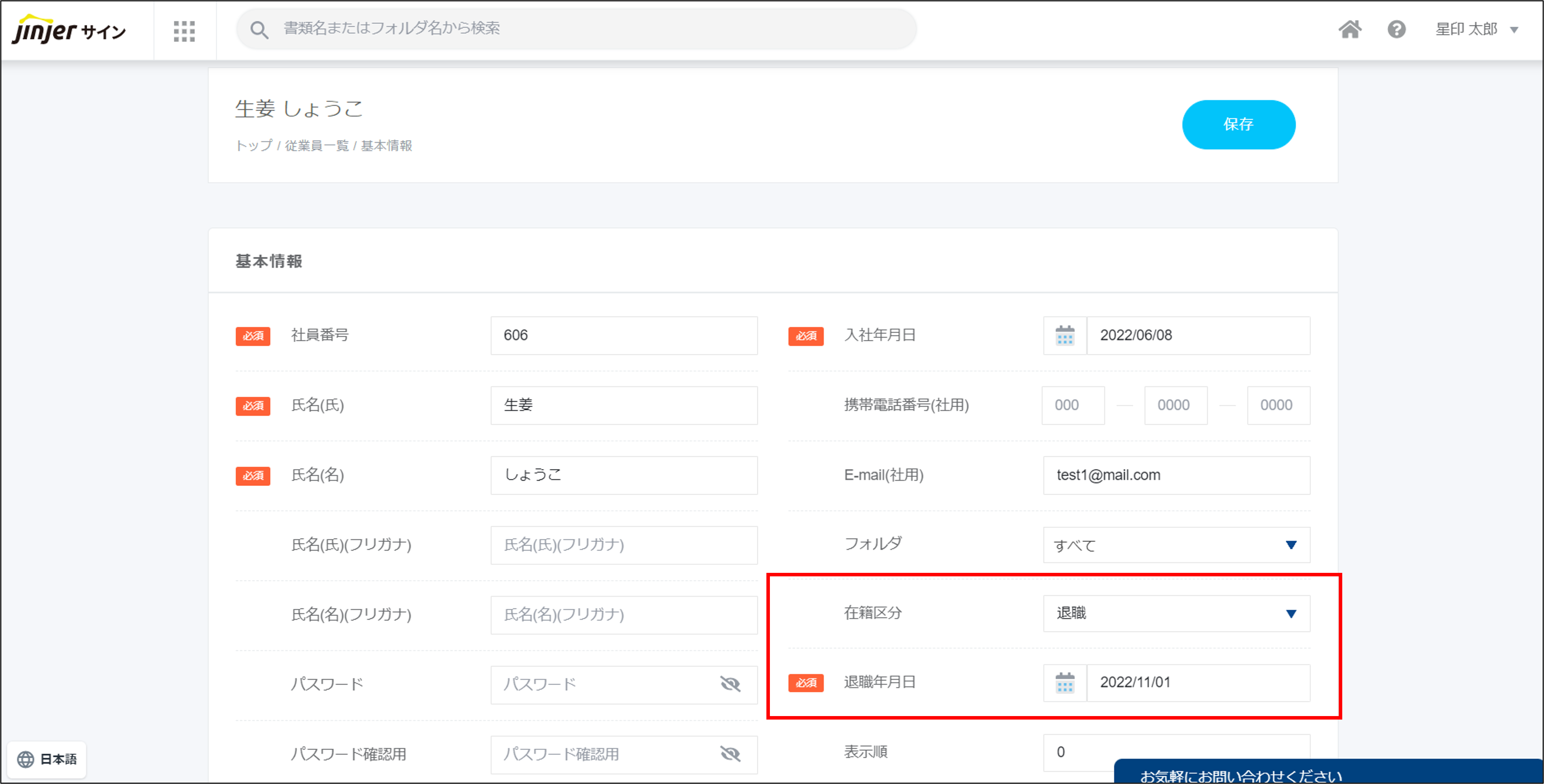Toggle visibility in パスワード確認用 field
1544x784 pixels.
730,754
